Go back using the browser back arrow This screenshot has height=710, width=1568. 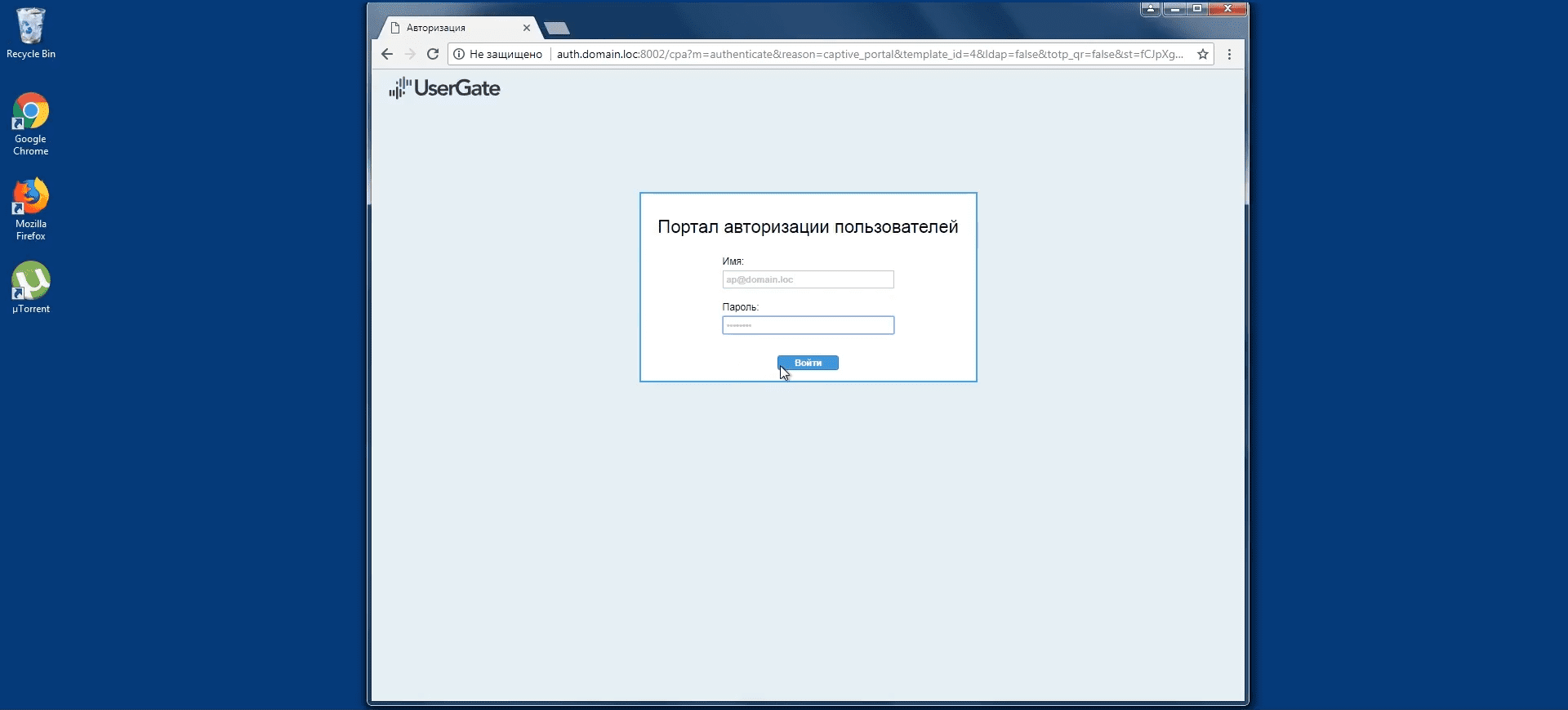(x=387, y=54)
